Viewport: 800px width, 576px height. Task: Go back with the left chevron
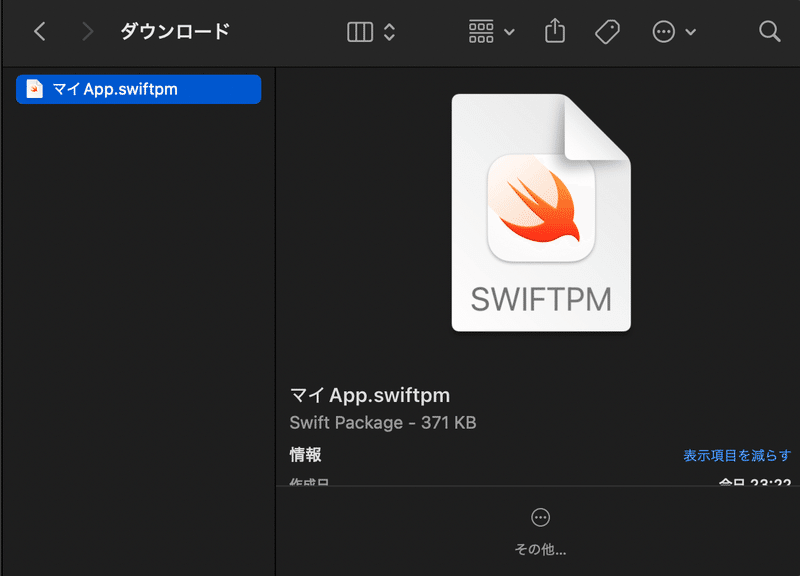tap(40, 32)
